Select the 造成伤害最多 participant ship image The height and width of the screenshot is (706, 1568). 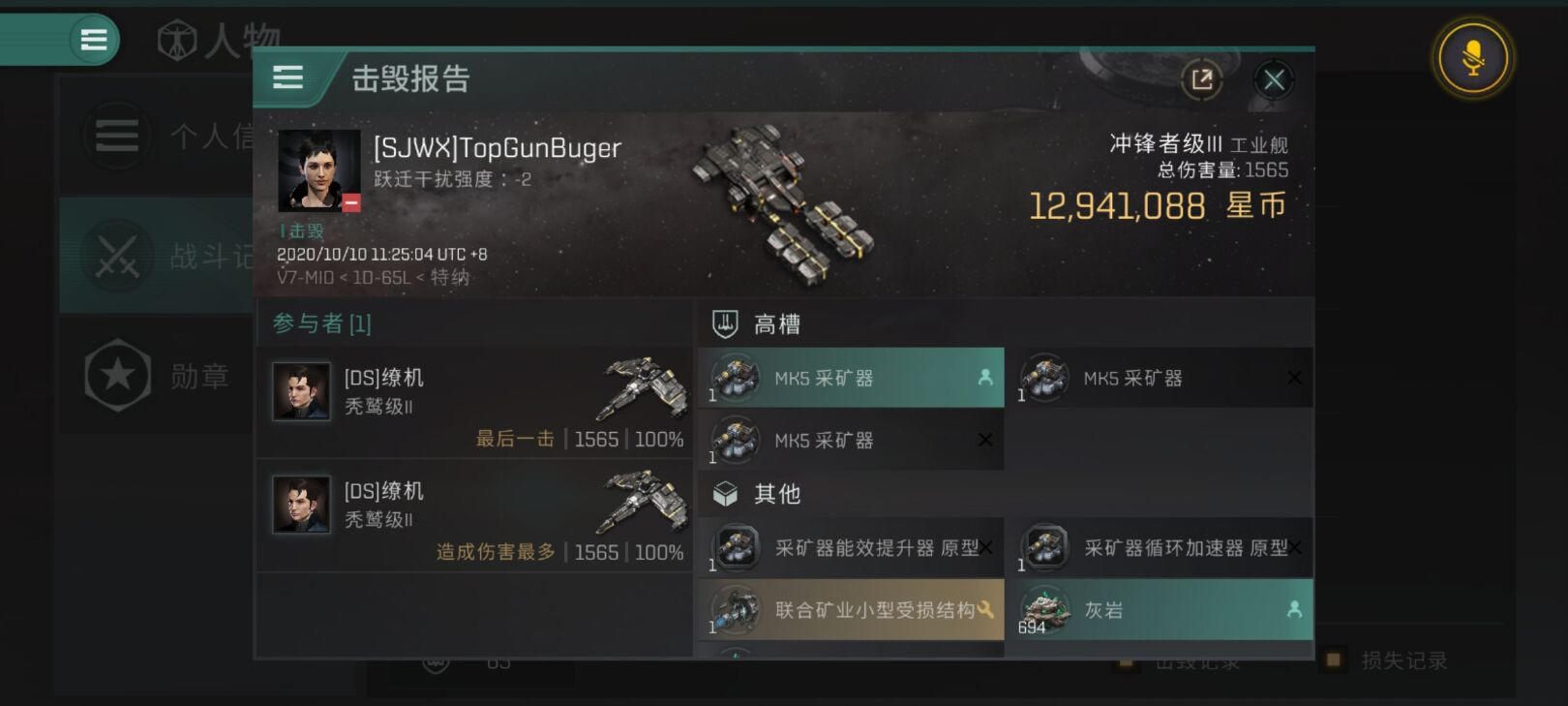click(x=640, y=500)
